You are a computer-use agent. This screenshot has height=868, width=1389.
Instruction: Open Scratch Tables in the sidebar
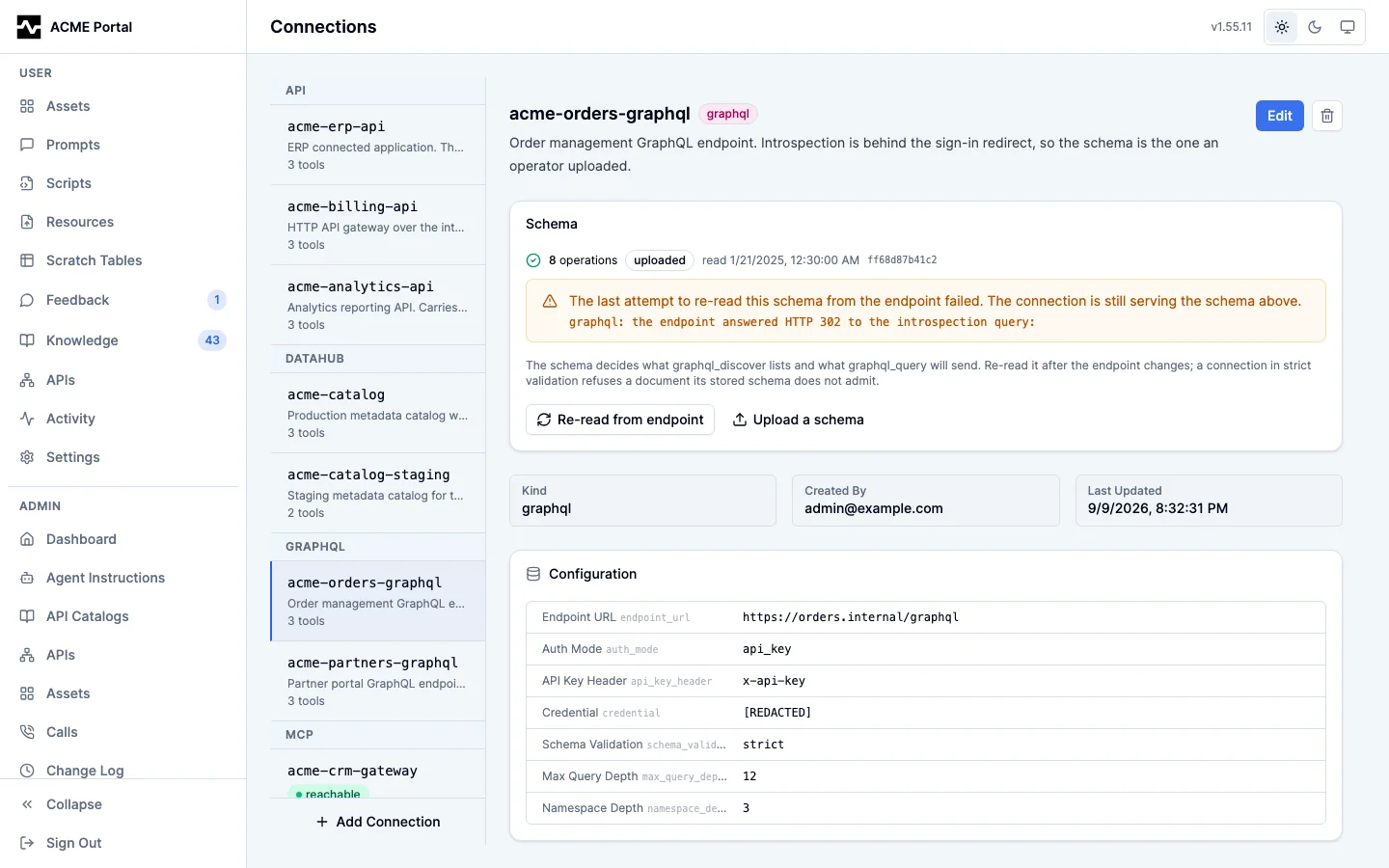123,260
